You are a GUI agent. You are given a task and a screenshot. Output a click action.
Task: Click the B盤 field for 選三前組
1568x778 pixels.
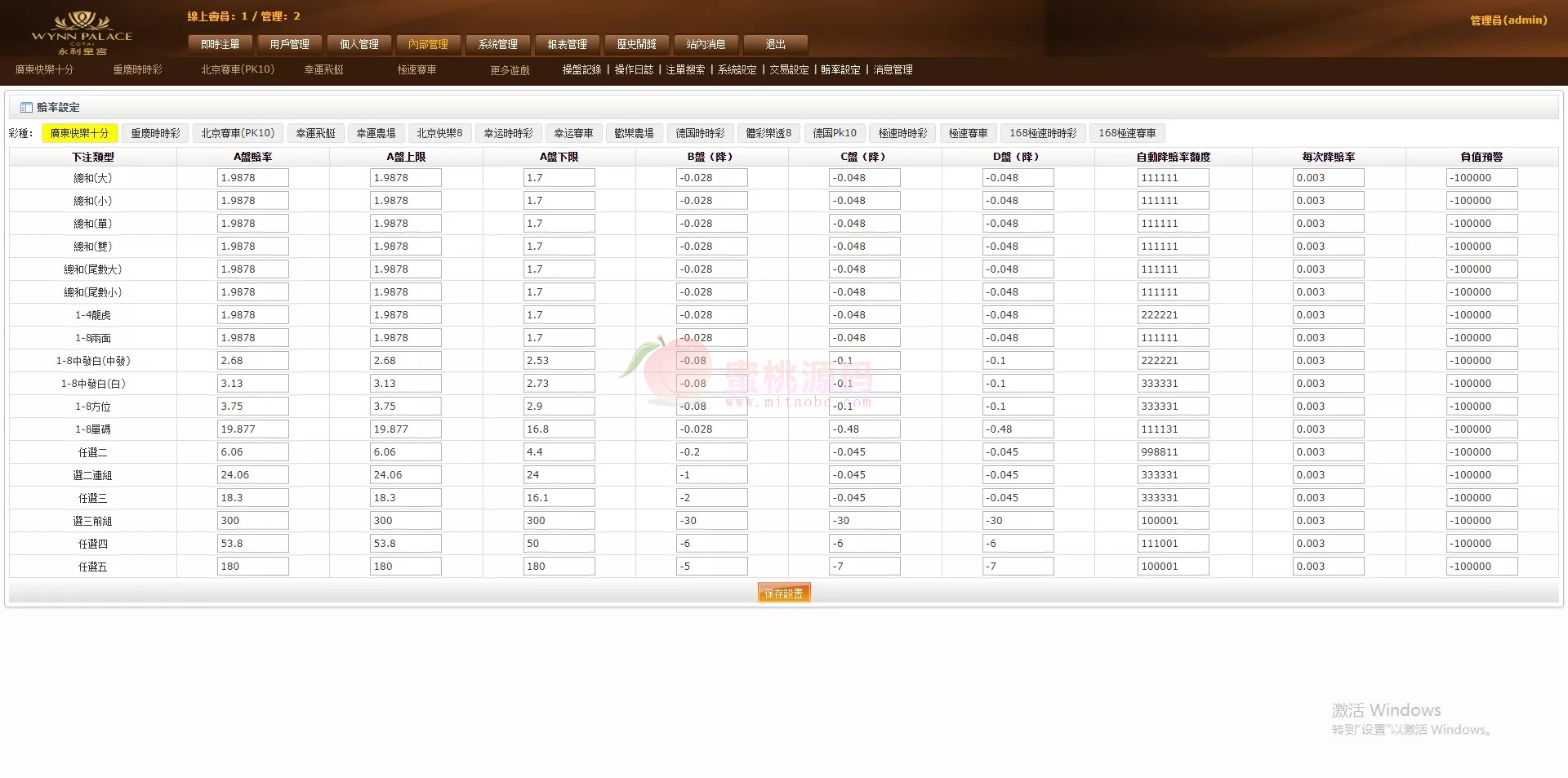[711, 521]
